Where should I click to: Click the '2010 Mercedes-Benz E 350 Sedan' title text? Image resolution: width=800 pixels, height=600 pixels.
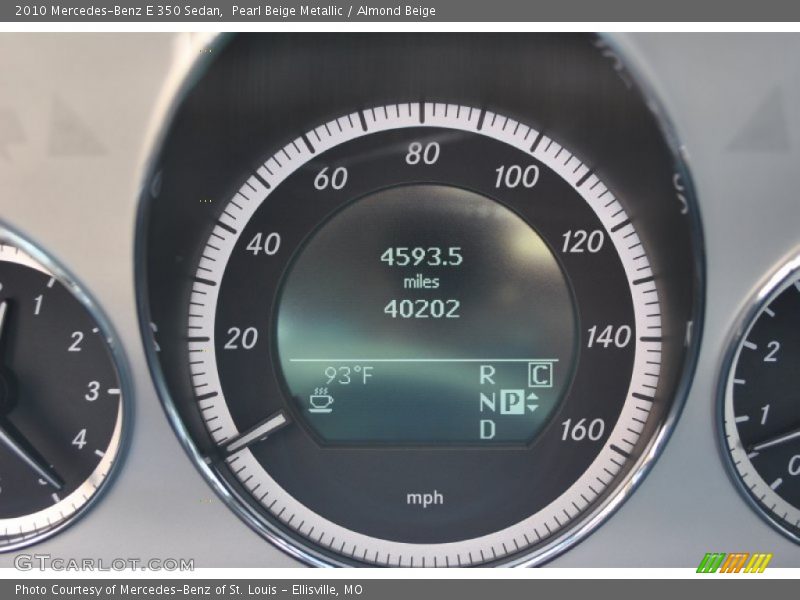click(118, 10)
